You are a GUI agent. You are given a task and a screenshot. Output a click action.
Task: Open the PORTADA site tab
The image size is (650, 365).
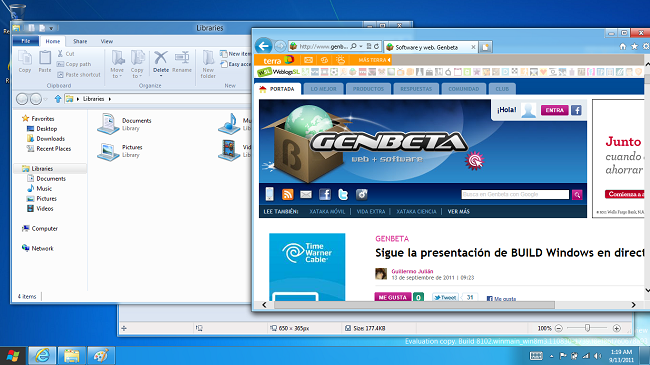(x=277, y=89)
